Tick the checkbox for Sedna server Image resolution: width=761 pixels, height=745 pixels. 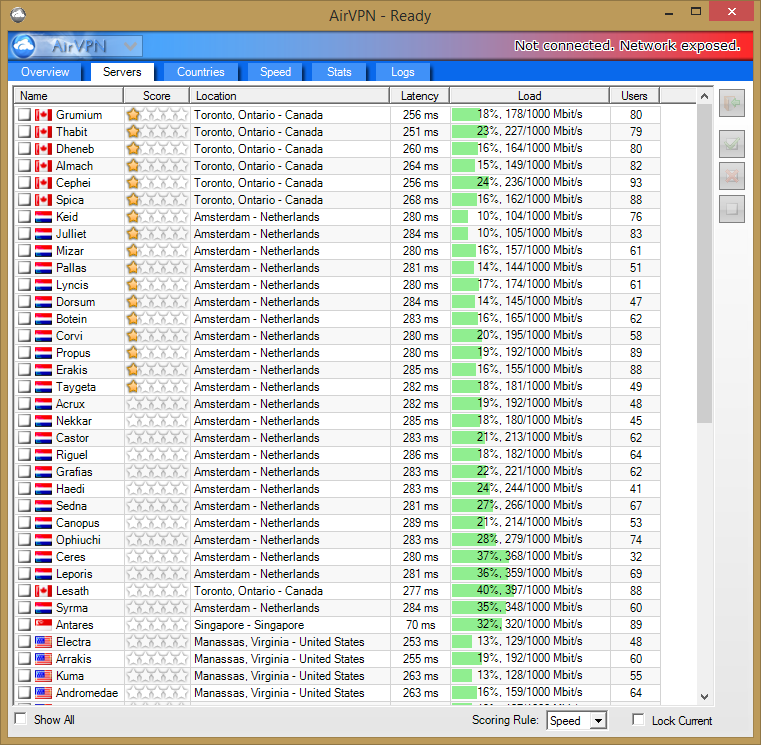pyautogui.click(x=24, y=505)
